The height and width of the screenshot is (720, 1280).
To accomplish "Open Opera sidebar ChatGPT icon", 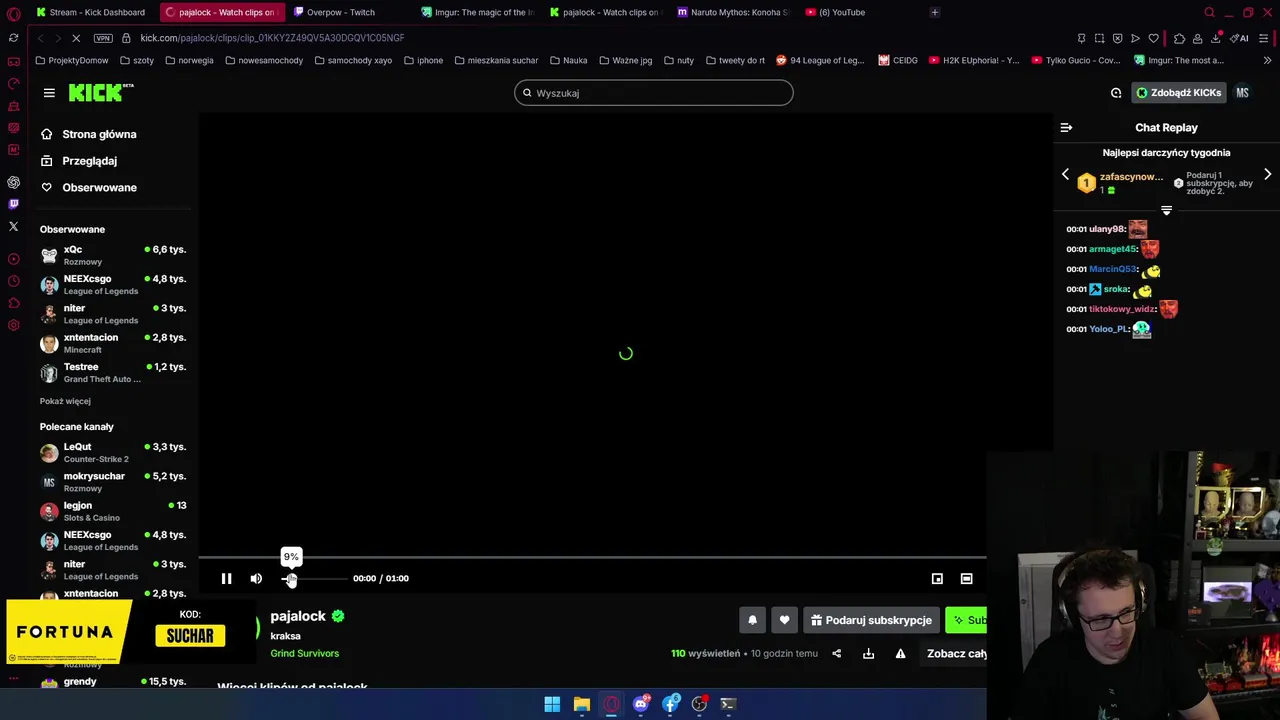I will click(13, 182).
